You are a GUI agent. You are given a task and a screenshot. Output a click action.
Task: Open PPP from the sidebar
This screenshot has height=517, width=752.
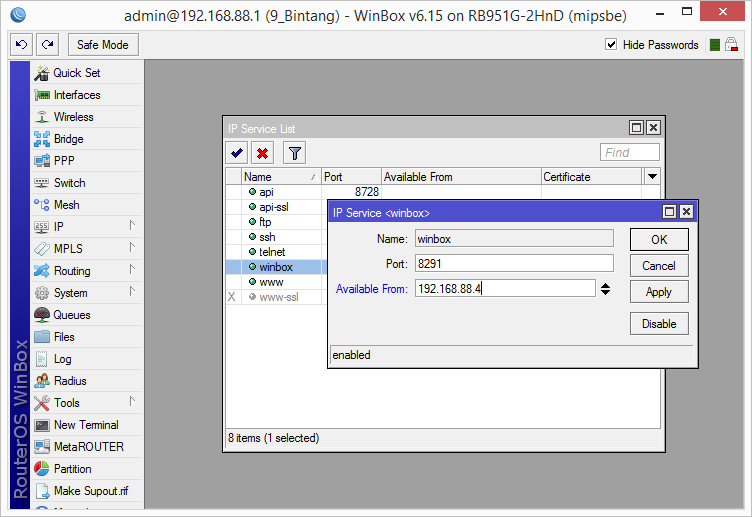point(88,161)
